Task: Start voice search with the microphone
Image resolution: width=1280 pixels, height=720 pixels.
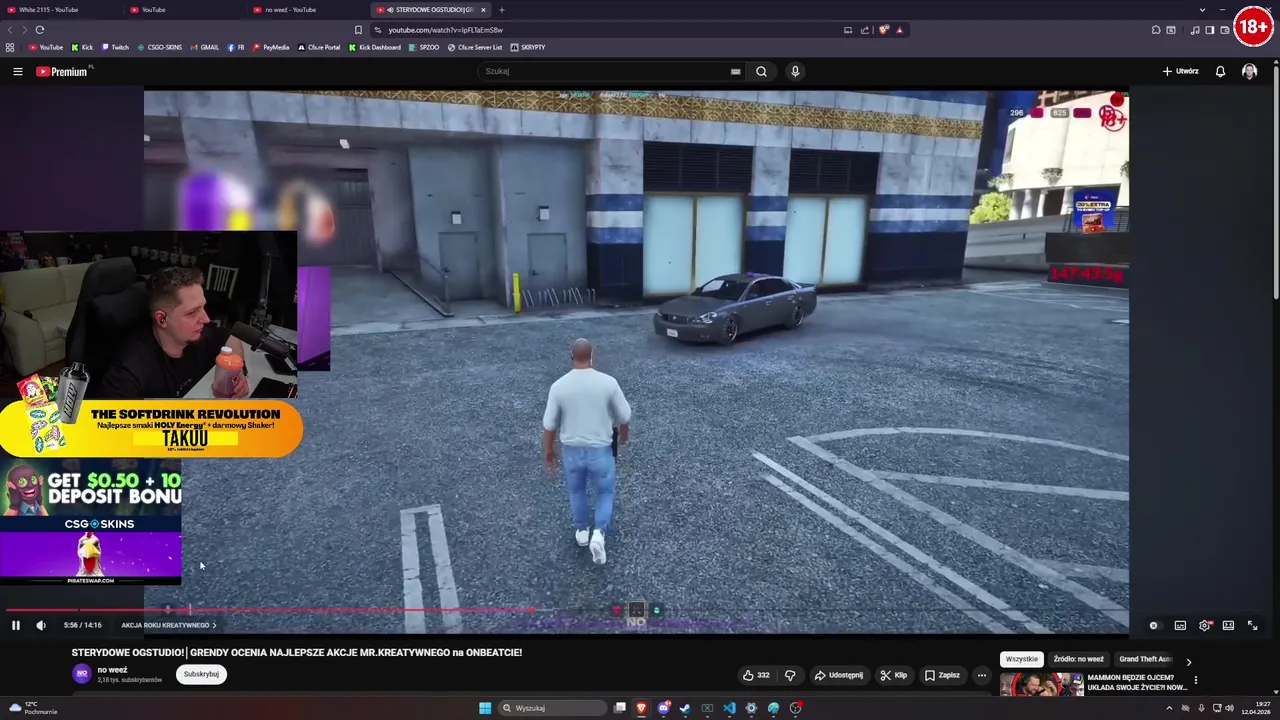Action: 795,71
